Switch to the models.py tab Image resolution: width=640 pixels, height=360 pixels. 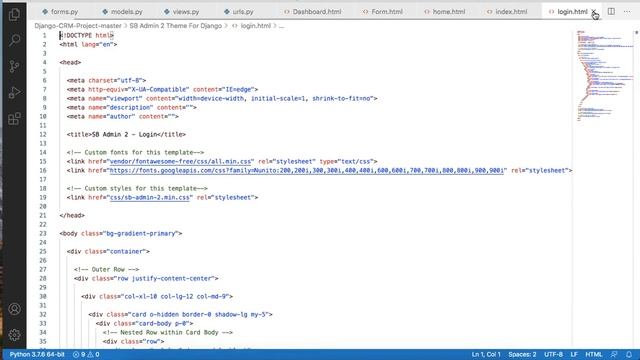click(122, 12)
